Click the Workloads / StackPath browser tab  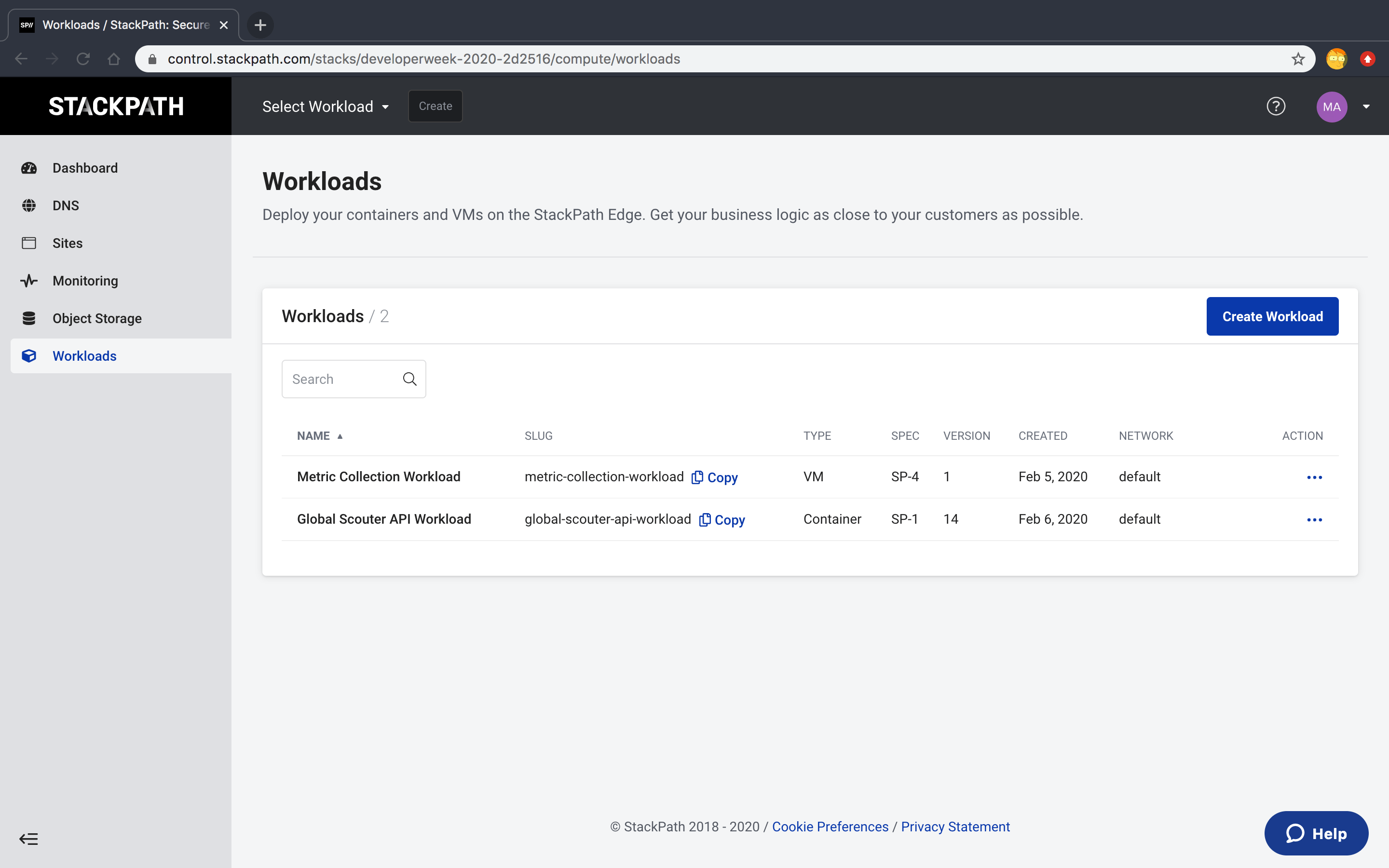click(123, 25)
